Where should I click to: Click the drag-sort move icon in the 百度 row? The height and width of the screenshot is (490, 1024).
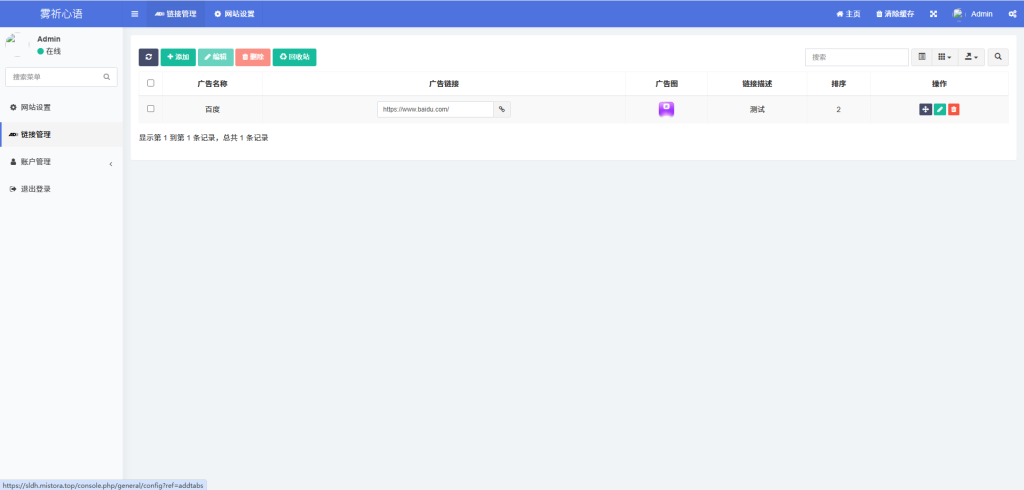(x=925, y=109)
